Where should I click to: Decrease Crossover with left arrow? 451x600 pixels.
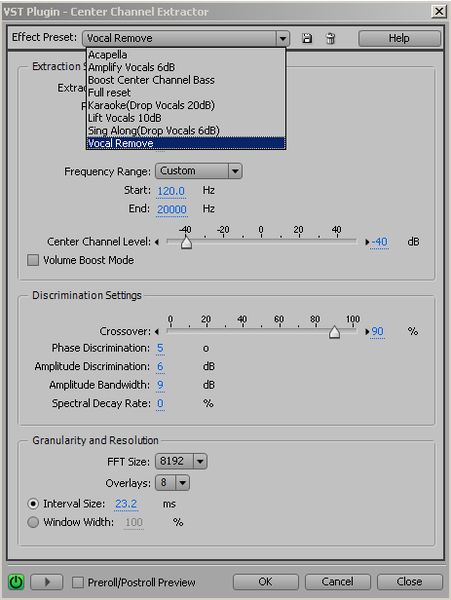click(157, 332)
